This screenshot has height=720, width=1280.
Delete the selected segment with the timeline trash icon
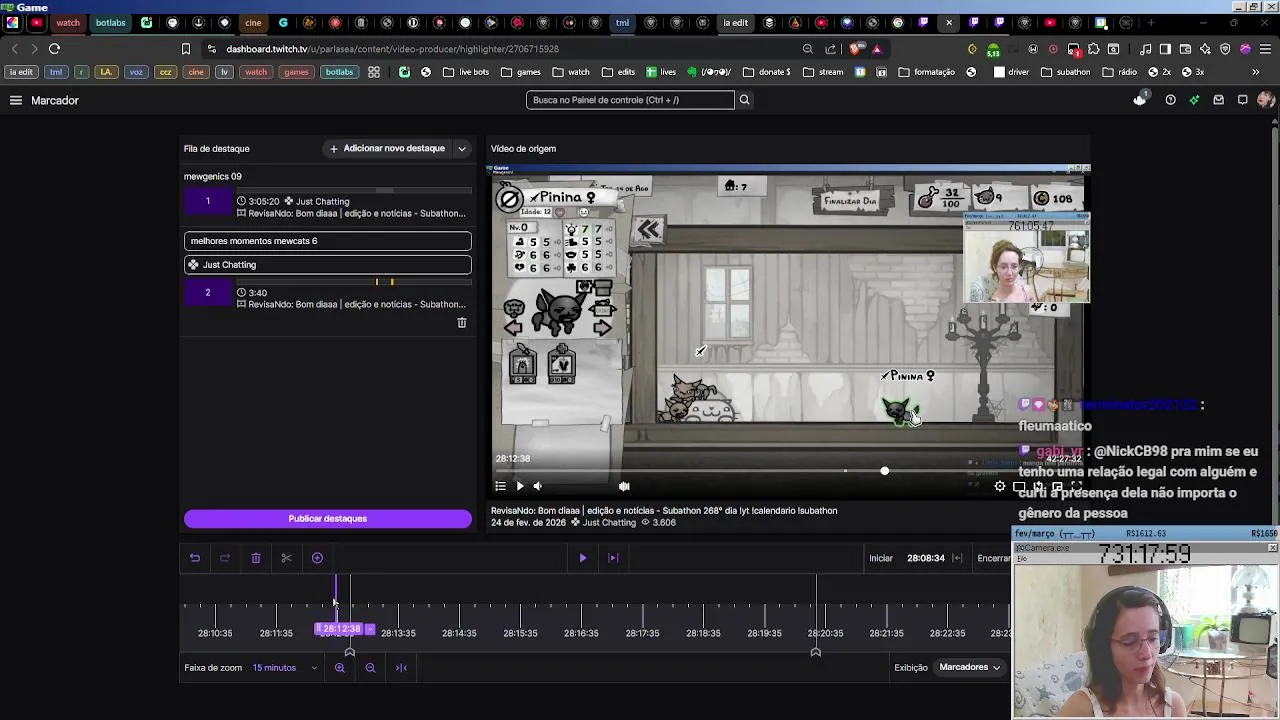click(256, 558)
